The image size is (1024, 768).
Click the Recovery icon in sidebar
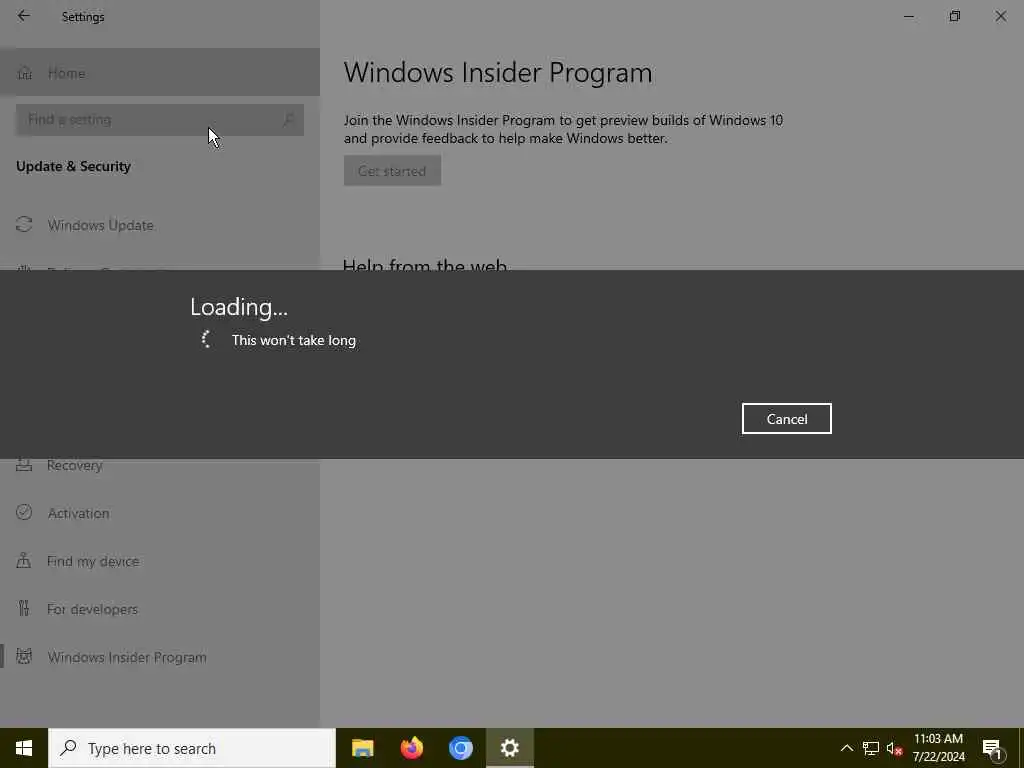click(24, 464)
